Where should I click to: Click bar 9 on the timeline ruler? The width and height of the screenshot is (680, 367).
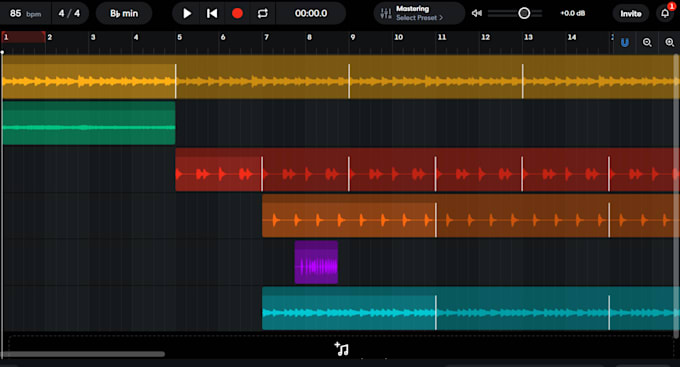click(x=353, y=37)
